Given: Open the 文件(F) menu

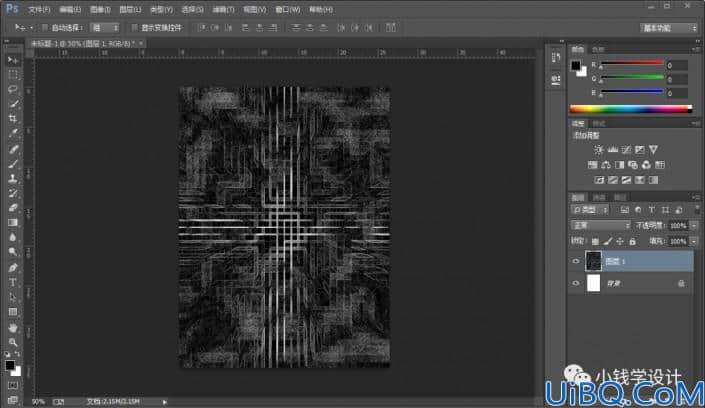Looking at the screenshot, I should 39,9.
